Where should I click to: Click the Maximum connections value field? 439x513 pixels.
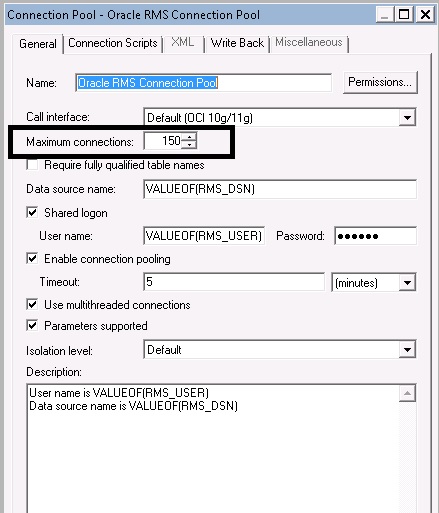(163, 141)
